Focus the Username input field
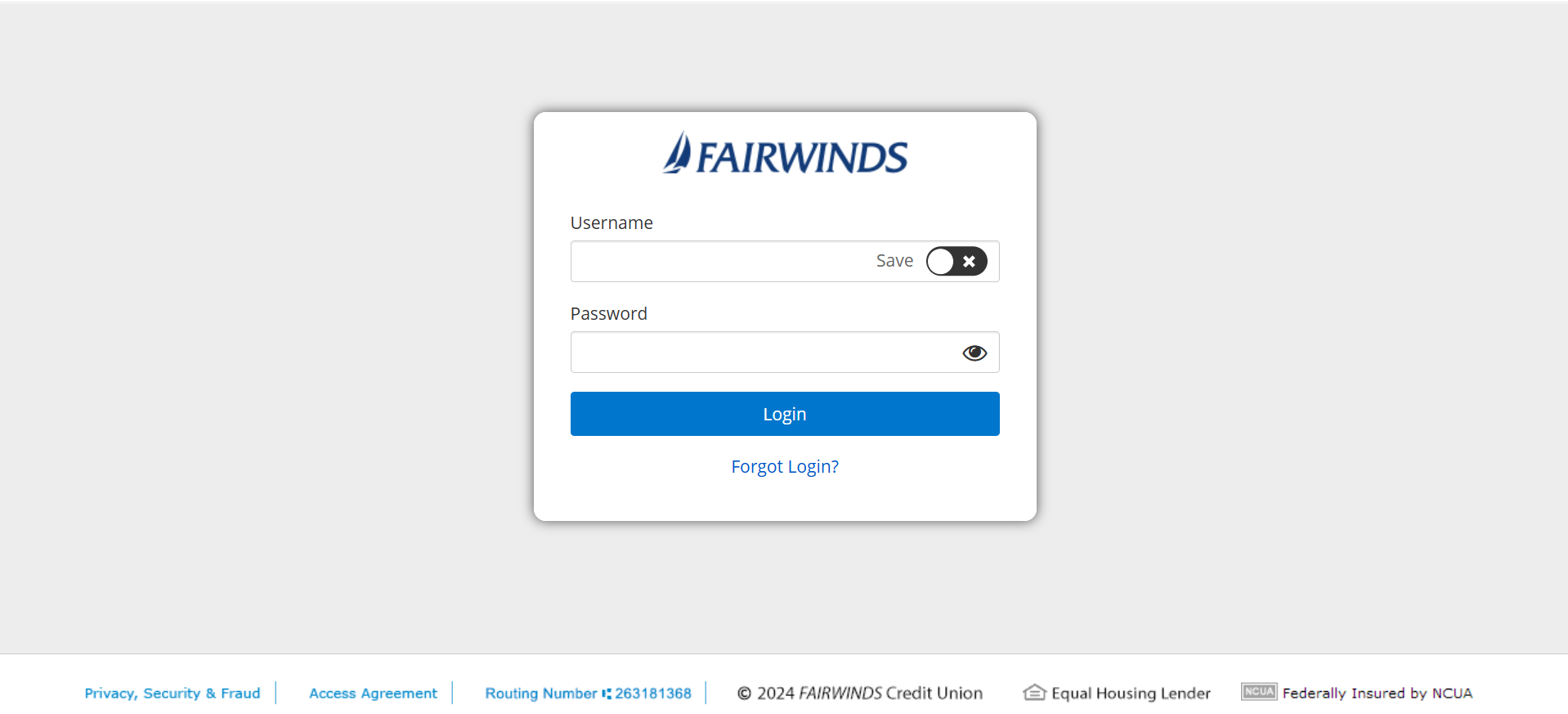The height and width of the screenshot is (714, 1568). pos(721,262)
